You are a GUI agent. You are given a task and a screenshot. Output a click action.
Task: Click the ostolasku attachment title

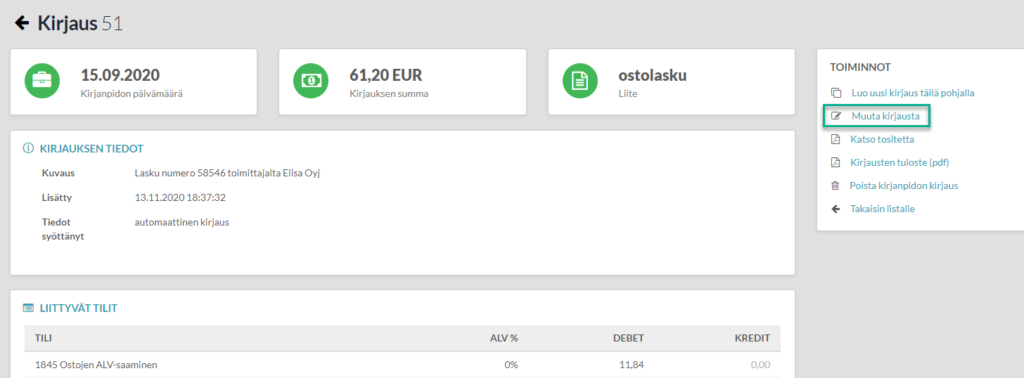click(x=652, y=75)
